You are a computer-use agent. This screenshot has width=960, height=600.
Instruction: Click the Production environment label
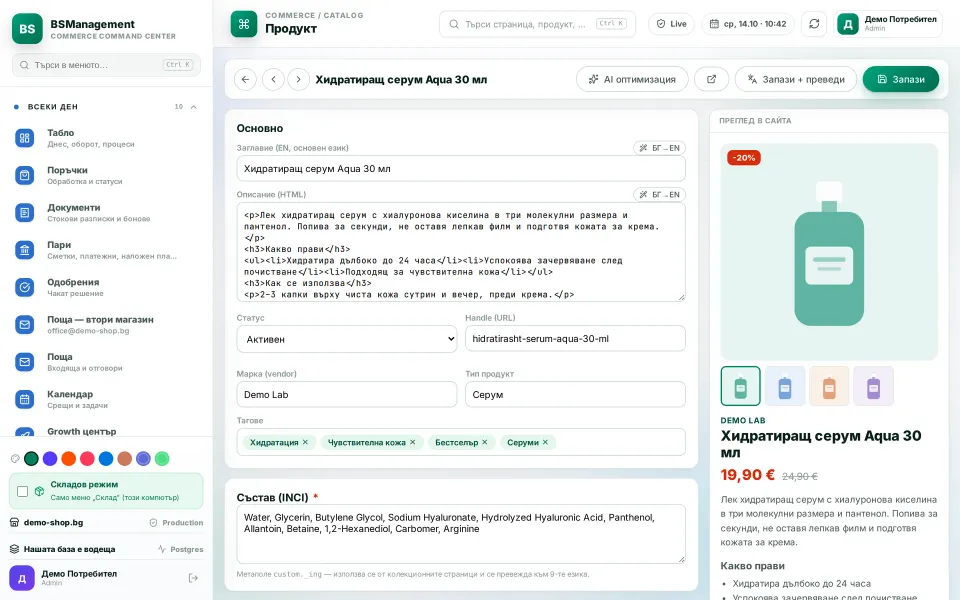click(176, 523)
